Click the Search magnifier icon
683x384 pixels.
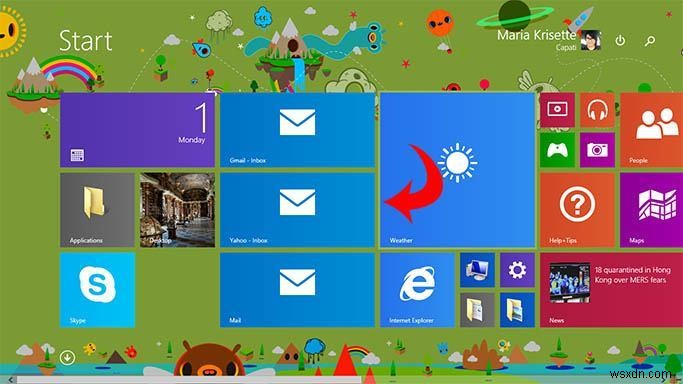(650, 41)
